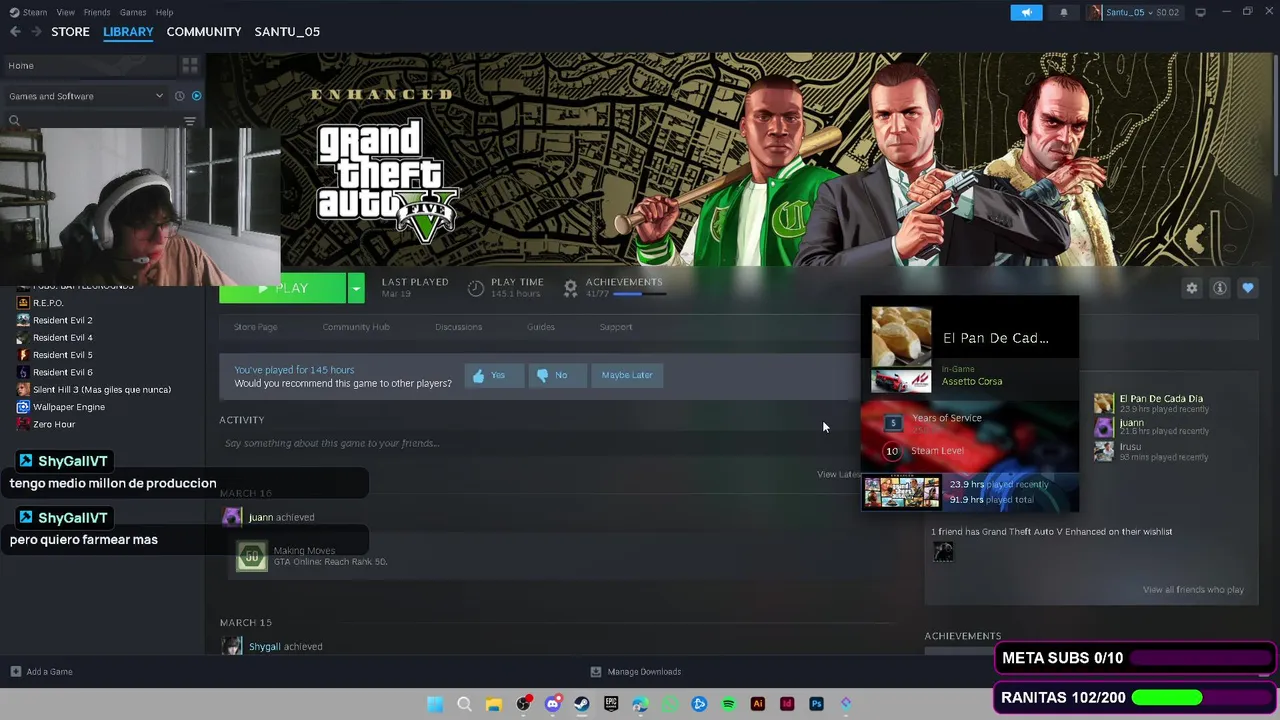Image resolution: width=1280 pixels, height=720 pixels.
Task: Open Photoshop from the taskbar
Action: click(816, 704)
